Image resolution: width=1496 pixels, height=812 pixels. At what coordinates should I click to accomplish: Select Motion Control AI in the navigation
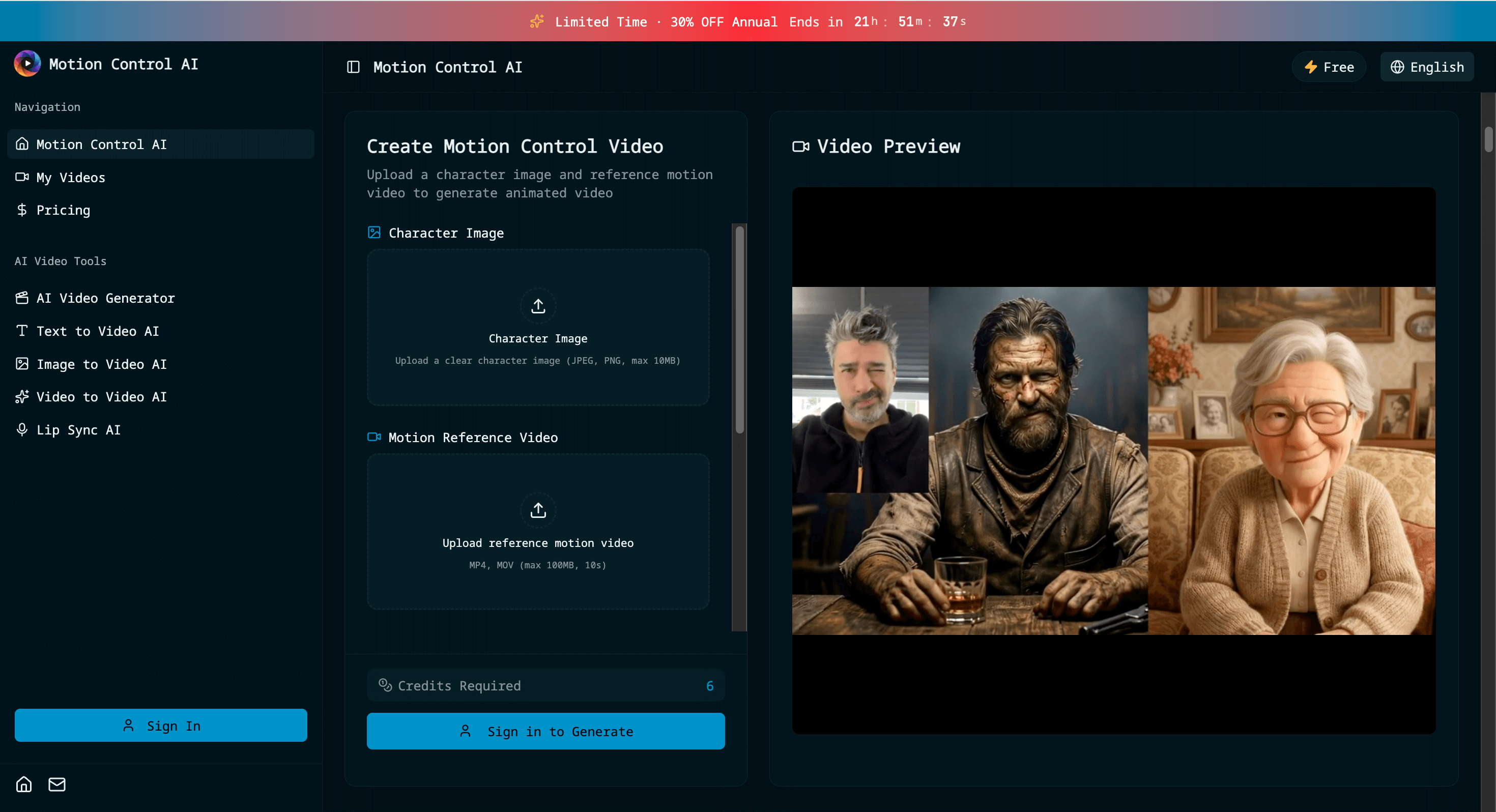tap(102, 144)
